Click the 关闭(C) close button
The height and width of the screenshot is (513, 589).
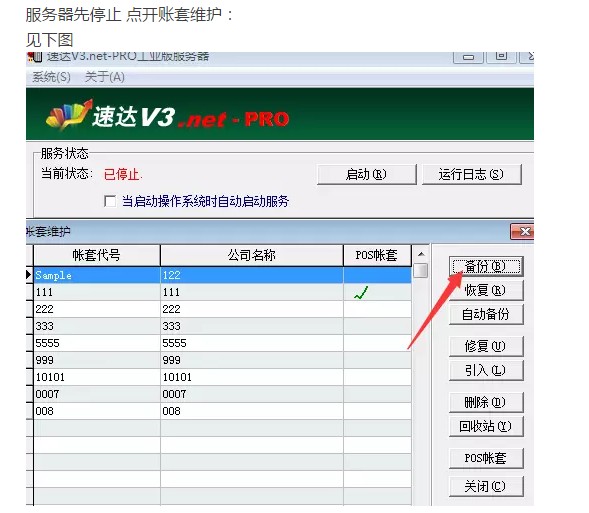[x=486, y=486]
